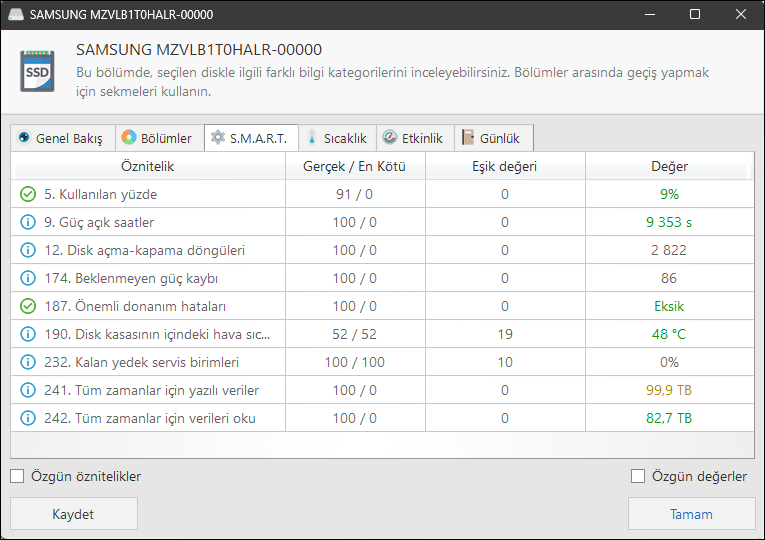Click info icon next to Disk açma-kapama döngüleri
Viewport: 765px width, 540px height.
coord(28,250)
